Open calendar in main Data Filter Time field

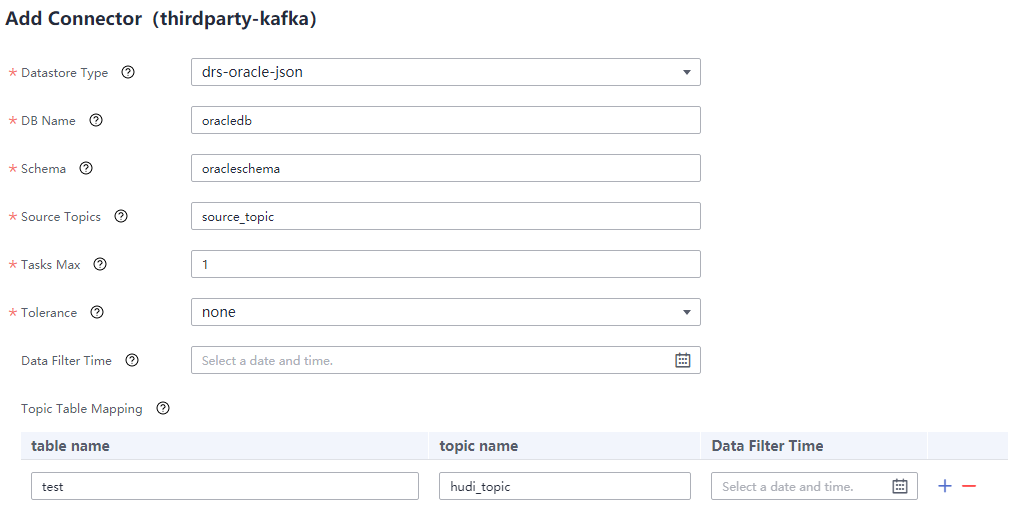(x=683, y=360)
